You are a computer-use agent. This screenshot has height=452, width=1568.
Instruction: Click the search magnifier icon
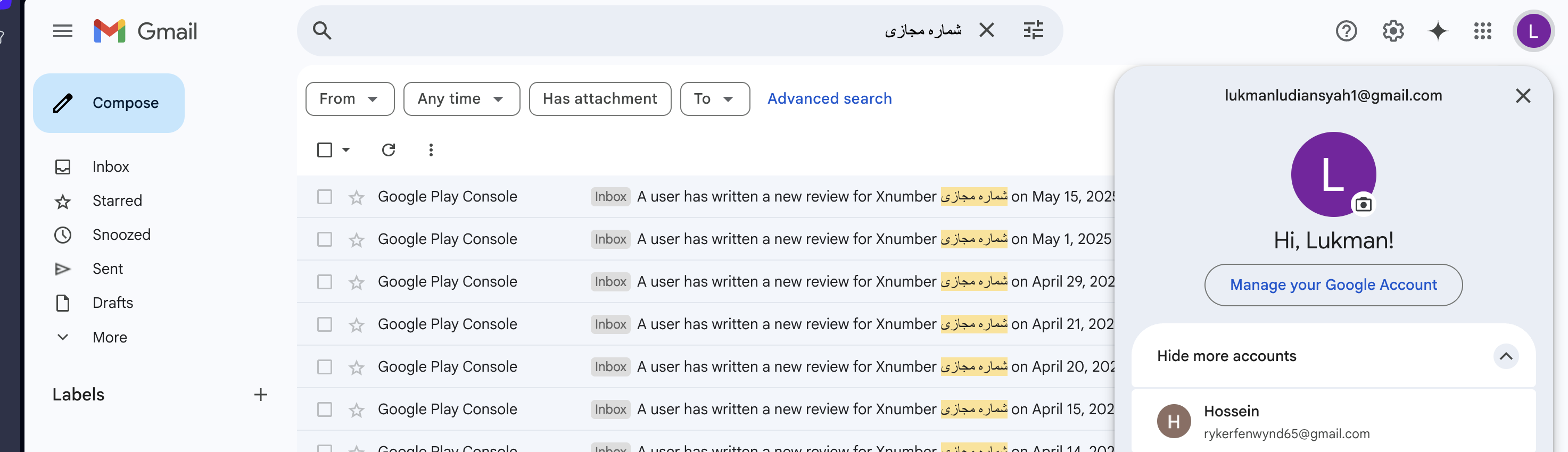(322, 30)
